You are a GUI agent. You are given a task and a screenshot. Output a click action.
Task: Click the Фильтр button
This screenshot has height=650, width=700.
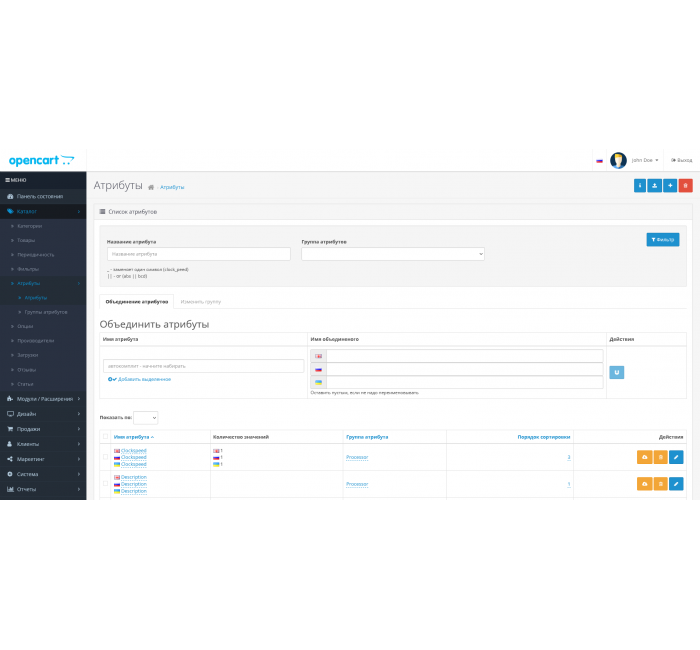point(663,240)
